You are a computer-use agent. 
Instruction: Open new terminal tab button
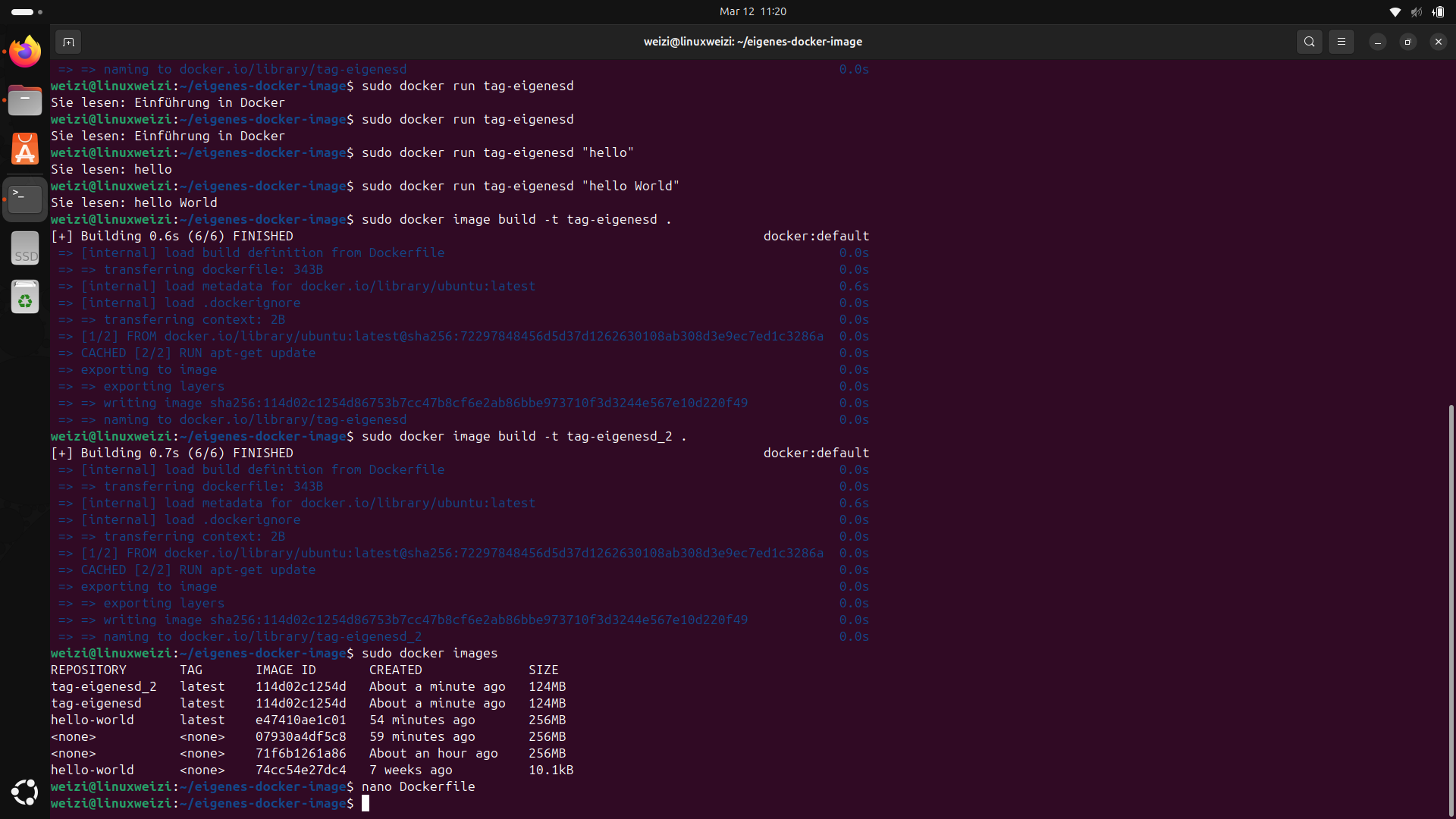pos(68,42)
